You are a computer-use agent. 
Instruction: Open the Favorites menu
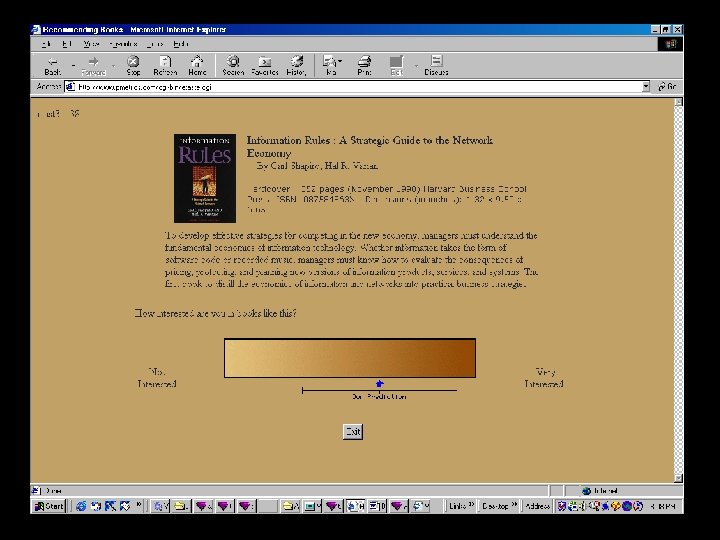click(123, 44)
